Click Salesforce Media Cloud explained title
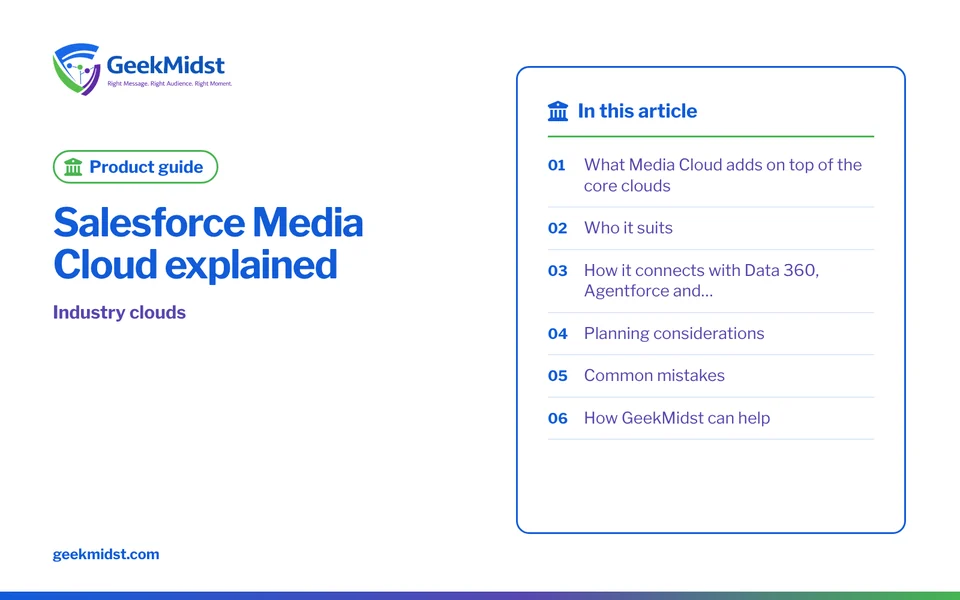This screenshot has width=960, height=600. click(x=208, y=243)
